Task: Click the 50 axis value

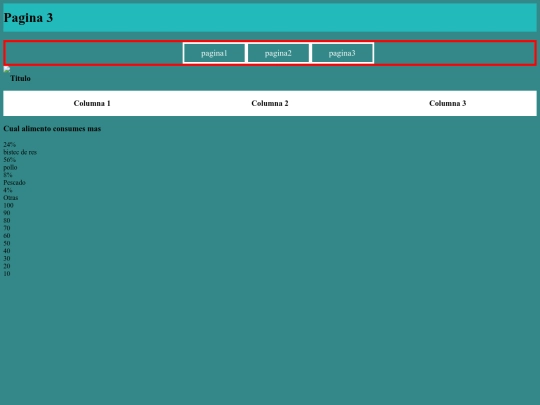Action: [x=7, y=243]
